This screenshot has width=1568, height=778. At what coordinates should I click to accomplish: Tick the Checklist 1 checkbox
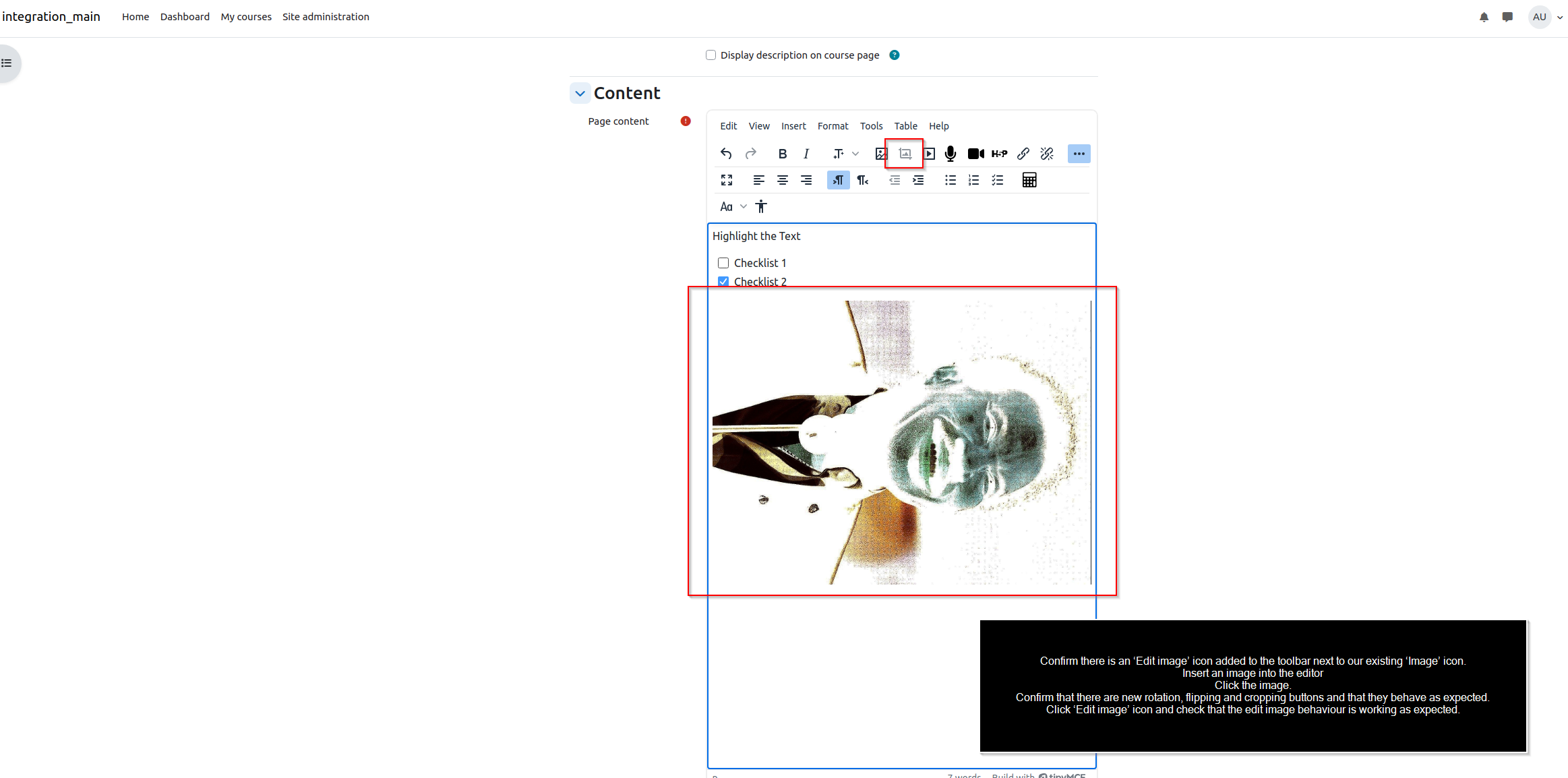pos(723,263)
